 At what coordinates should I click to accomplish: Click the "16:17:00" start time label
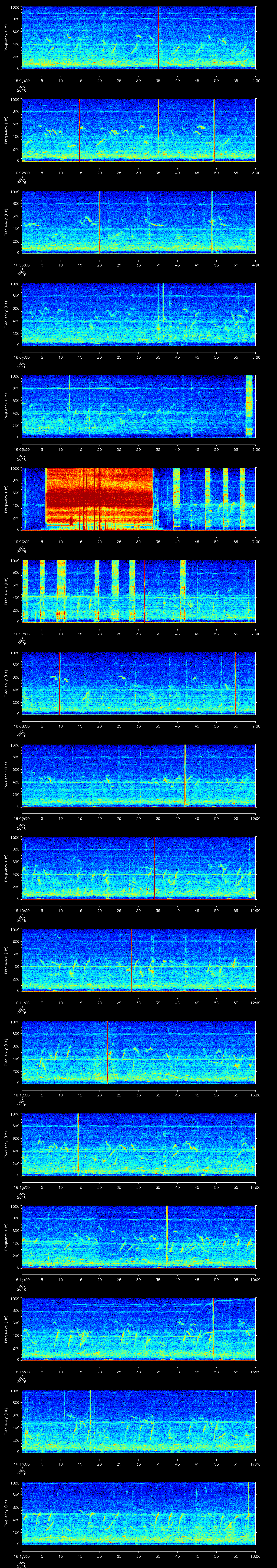(22, 1556)
